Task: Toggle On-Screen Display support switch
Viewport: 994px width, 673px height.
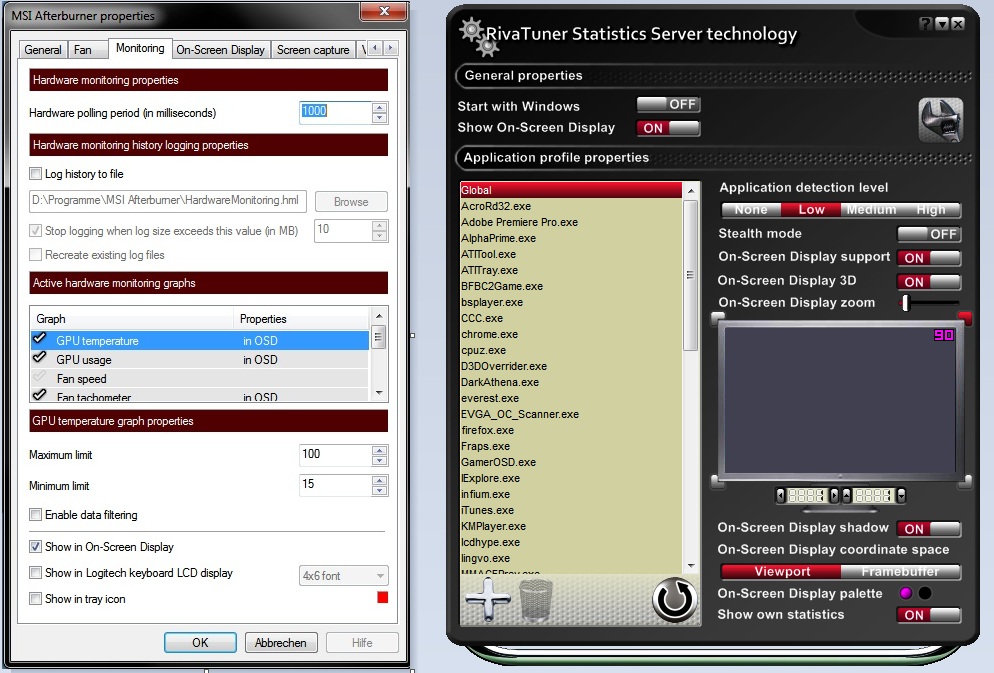Action: coord(929,258)
